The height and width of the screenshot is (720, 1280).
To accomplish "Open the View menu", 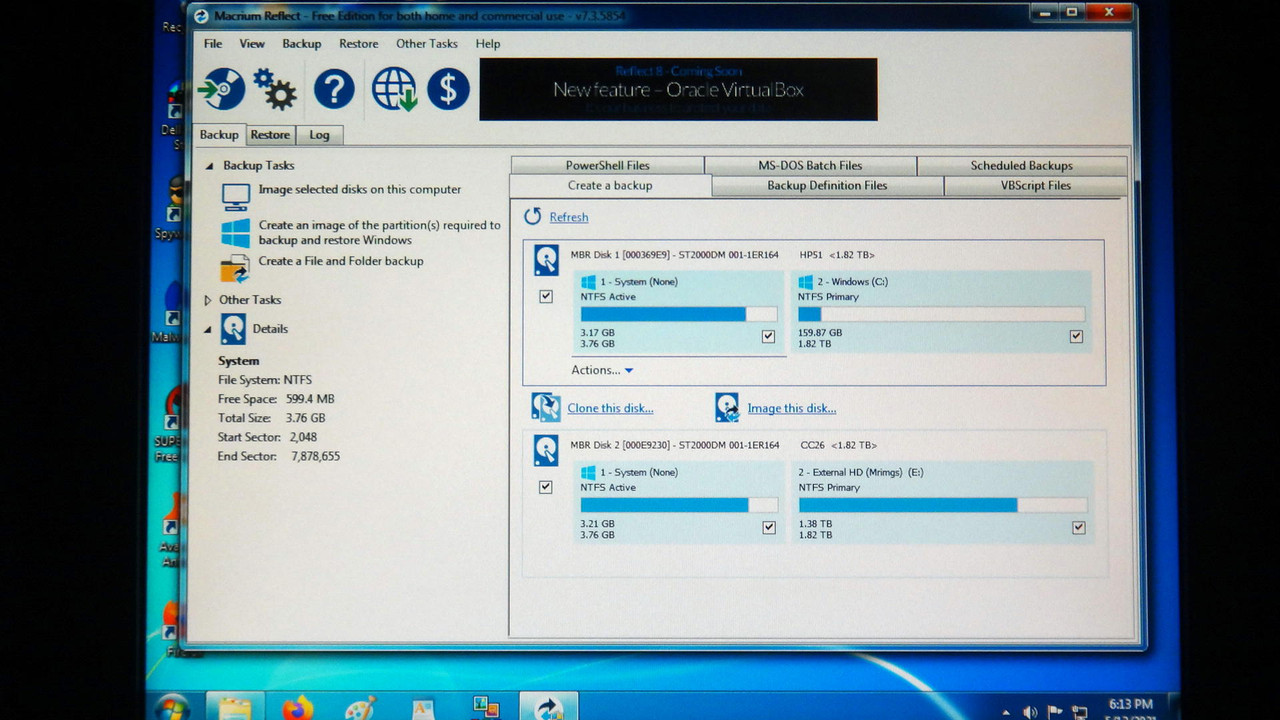I will [x=252, y=44].
